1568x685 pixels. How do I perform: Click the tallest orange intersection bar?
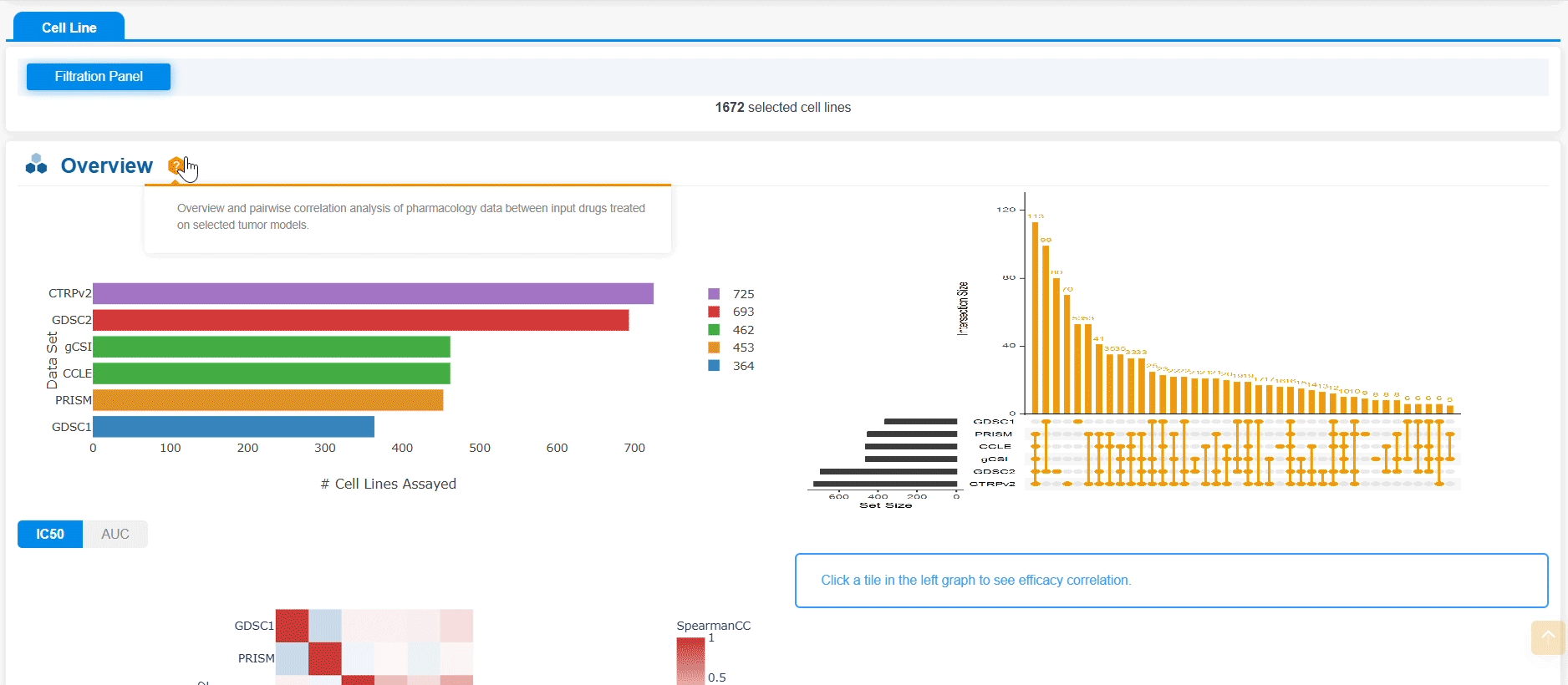(1036, 317)
